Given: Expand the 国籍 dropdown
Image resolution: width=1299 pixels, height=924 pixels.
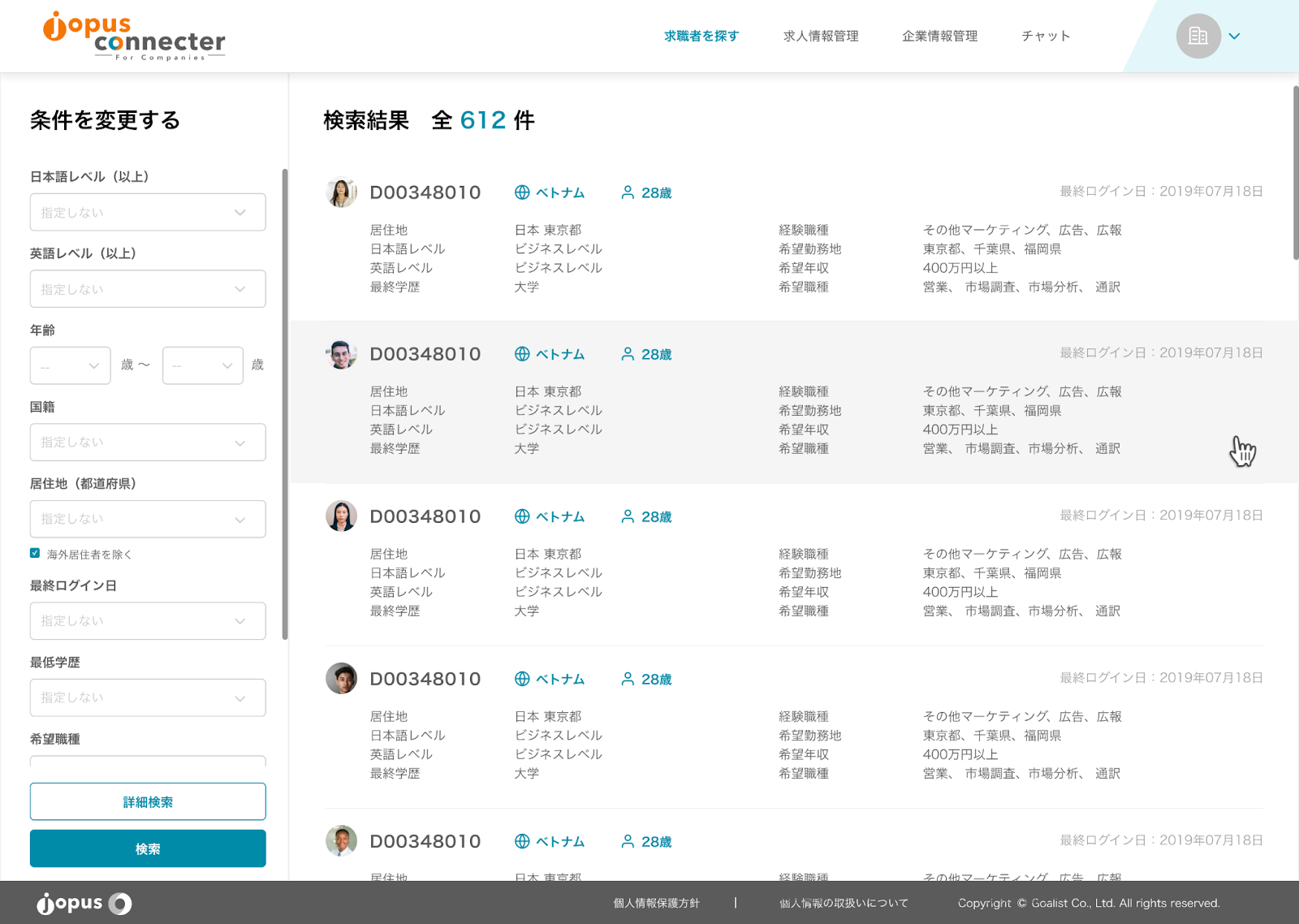Looking at the screenshot, I should pos(148,442).
